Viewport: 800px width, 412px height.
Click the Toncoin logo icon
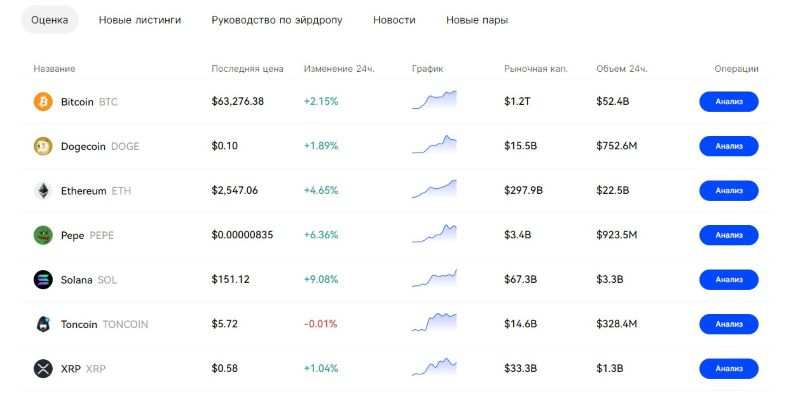(43, 324)
